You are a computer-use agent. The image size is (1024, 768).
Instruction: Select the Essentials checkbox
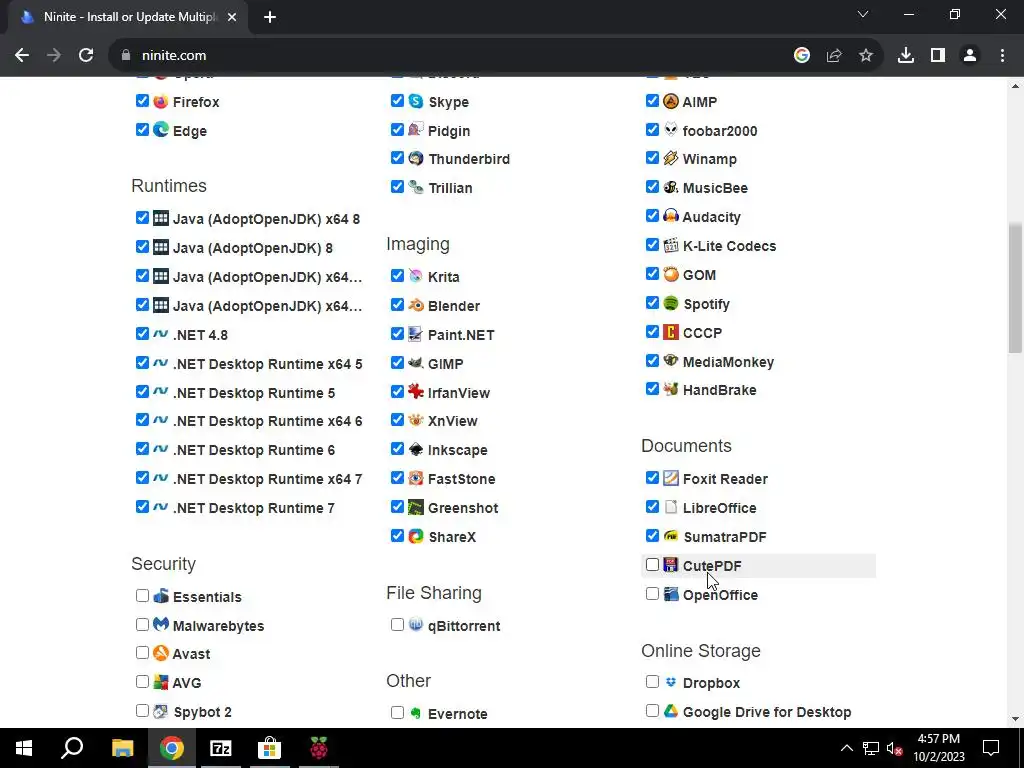pyautogui.click(x=142, y=596)
